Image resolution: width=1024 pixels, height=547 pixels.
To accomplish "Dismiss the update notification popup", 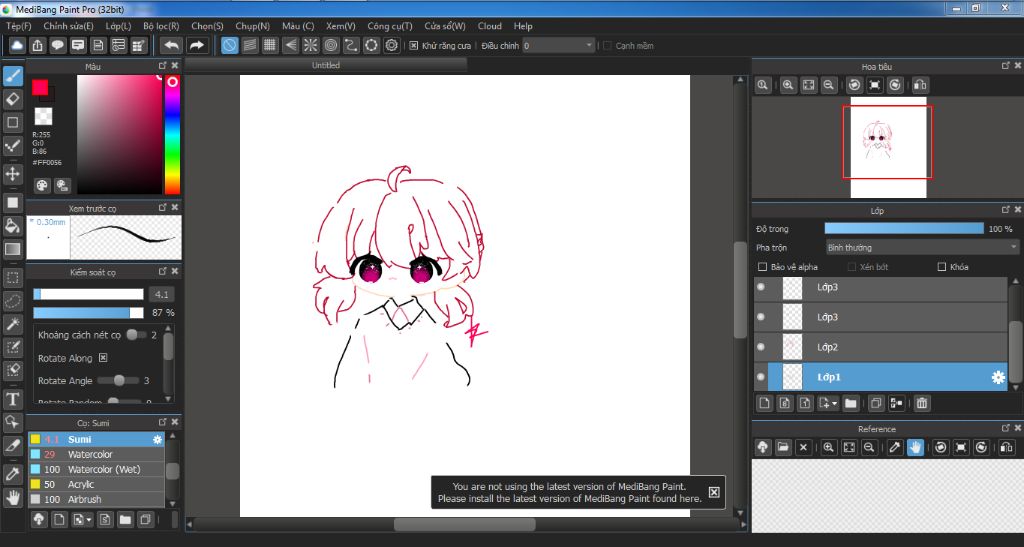I will click(x=714, y=492).
